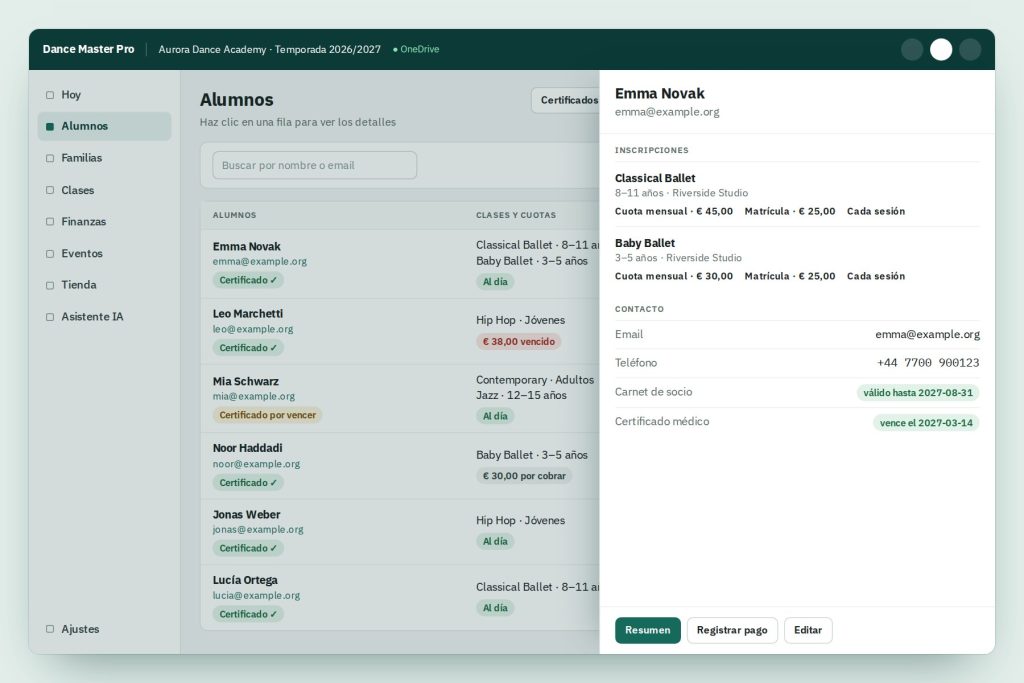Click Registrar pago button
This screenshot has height=683, width=1024.
coord(732,630)
